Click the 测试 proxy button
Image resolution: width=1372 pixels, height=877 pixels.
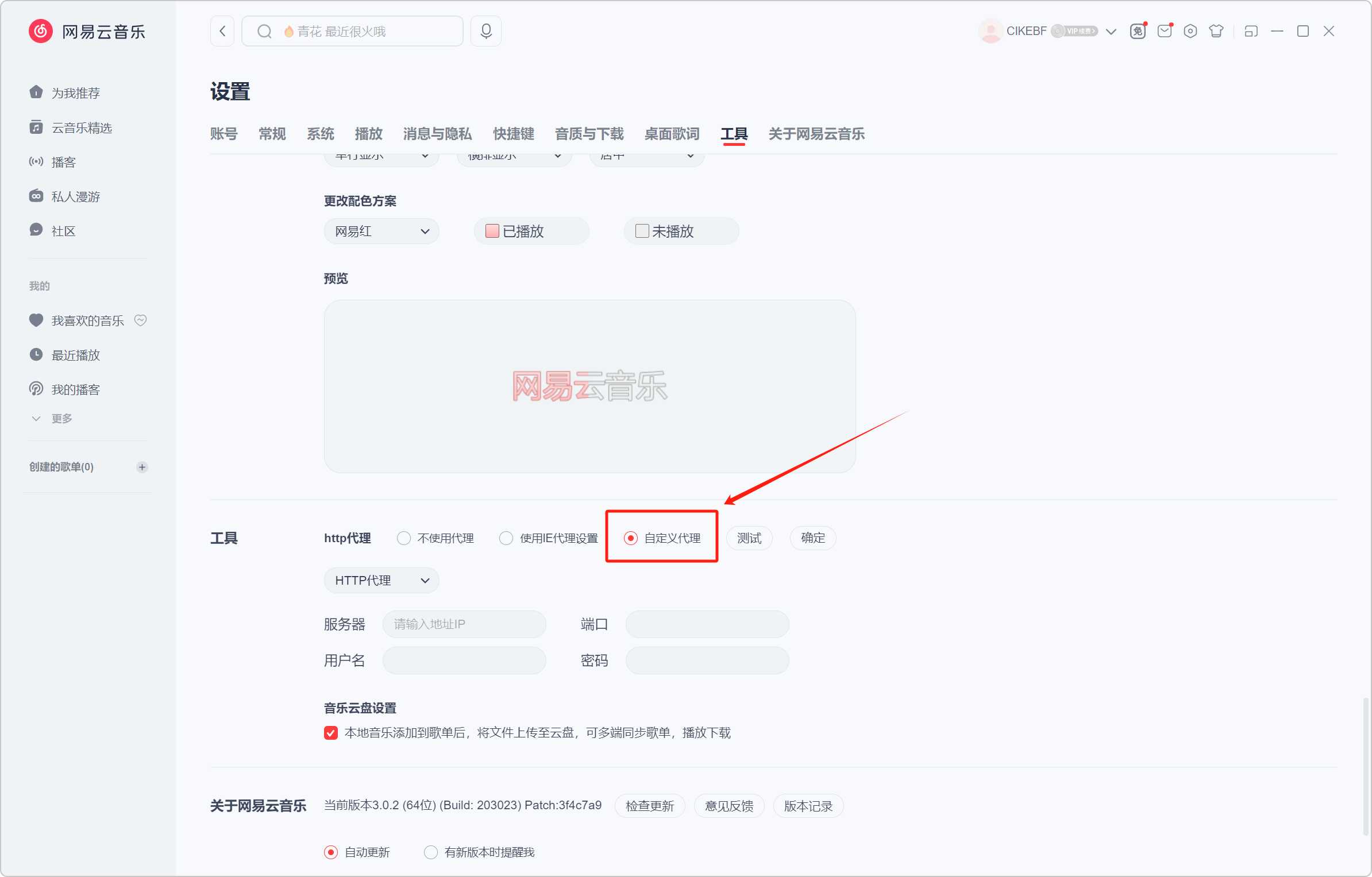(x=749, y=538)
